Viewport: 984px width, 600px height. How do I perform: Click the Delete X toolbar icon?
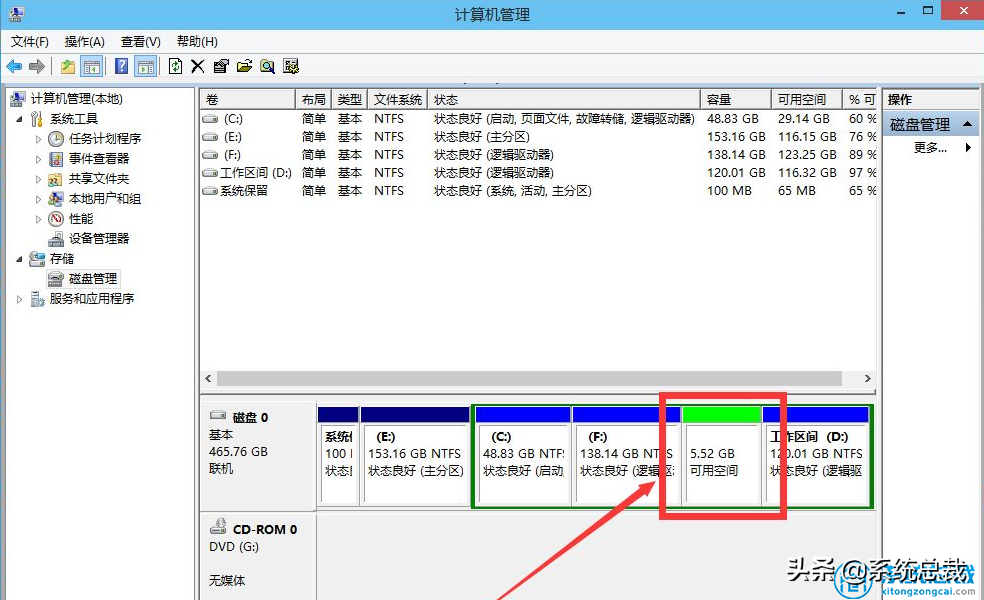[198, 66]
